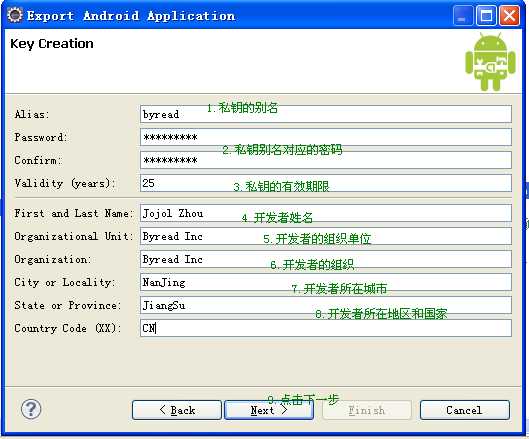Click the "Confirm:" label
The height and width of the screenshot is (439, 529).
coord(38,160)
